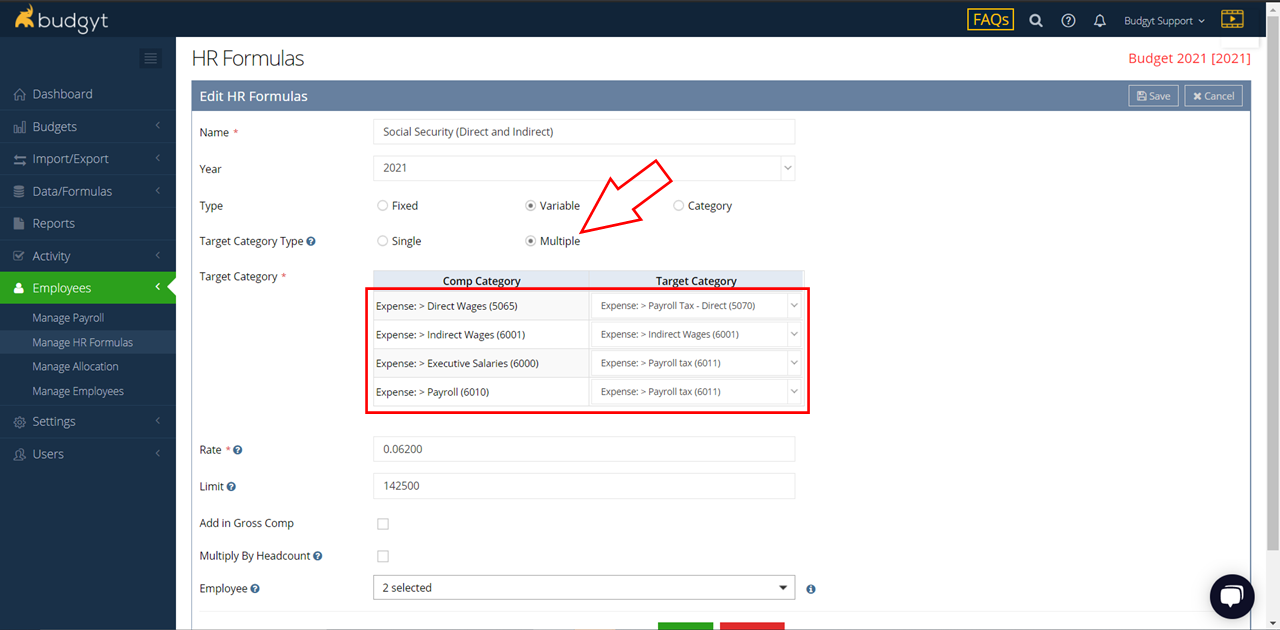
Task: Open target dropdown for Direct Wages row
Action: tap(696, 306)
